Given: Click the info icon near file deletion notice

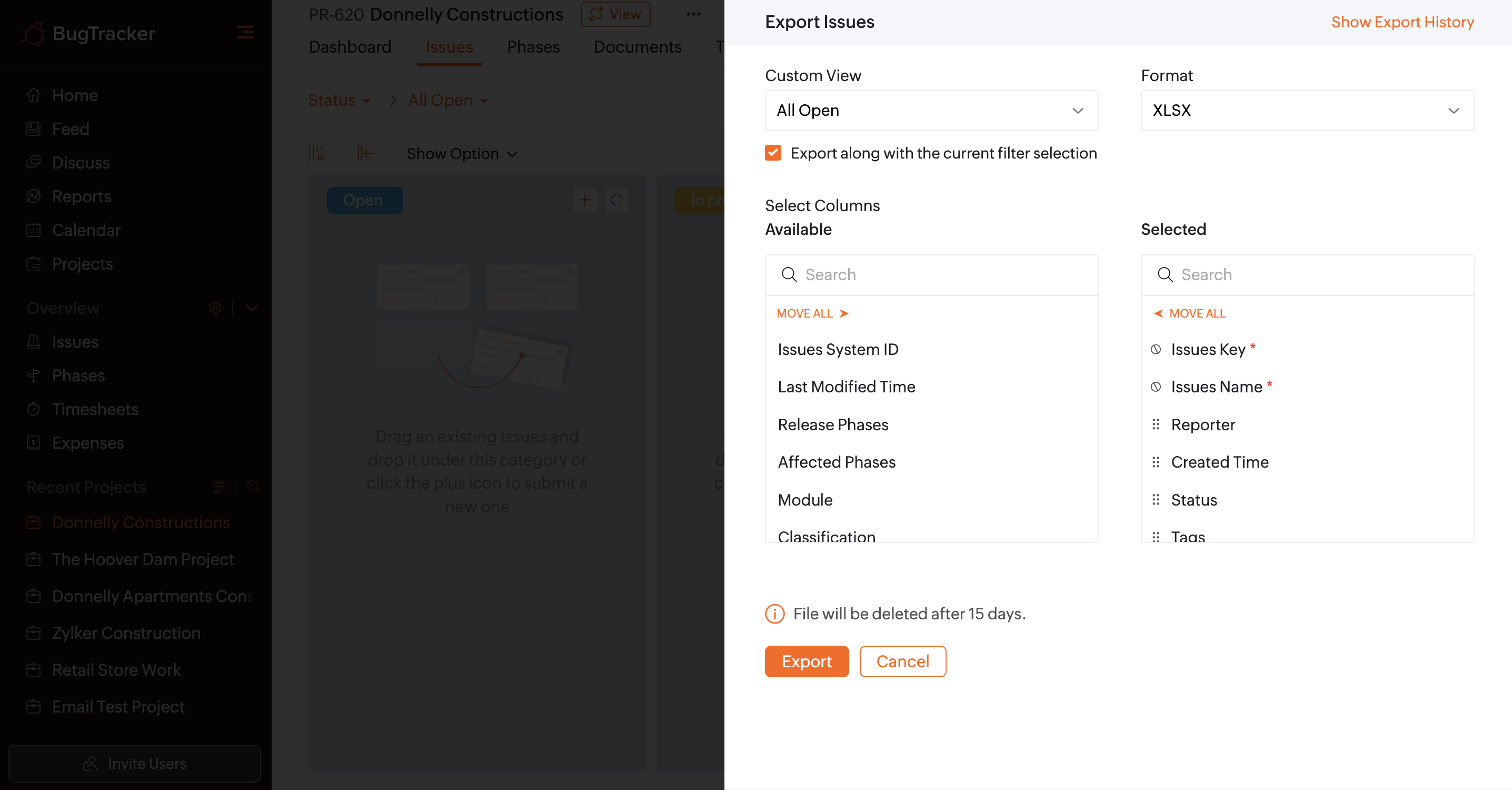Looking at the screenshot, I should 774,614.
